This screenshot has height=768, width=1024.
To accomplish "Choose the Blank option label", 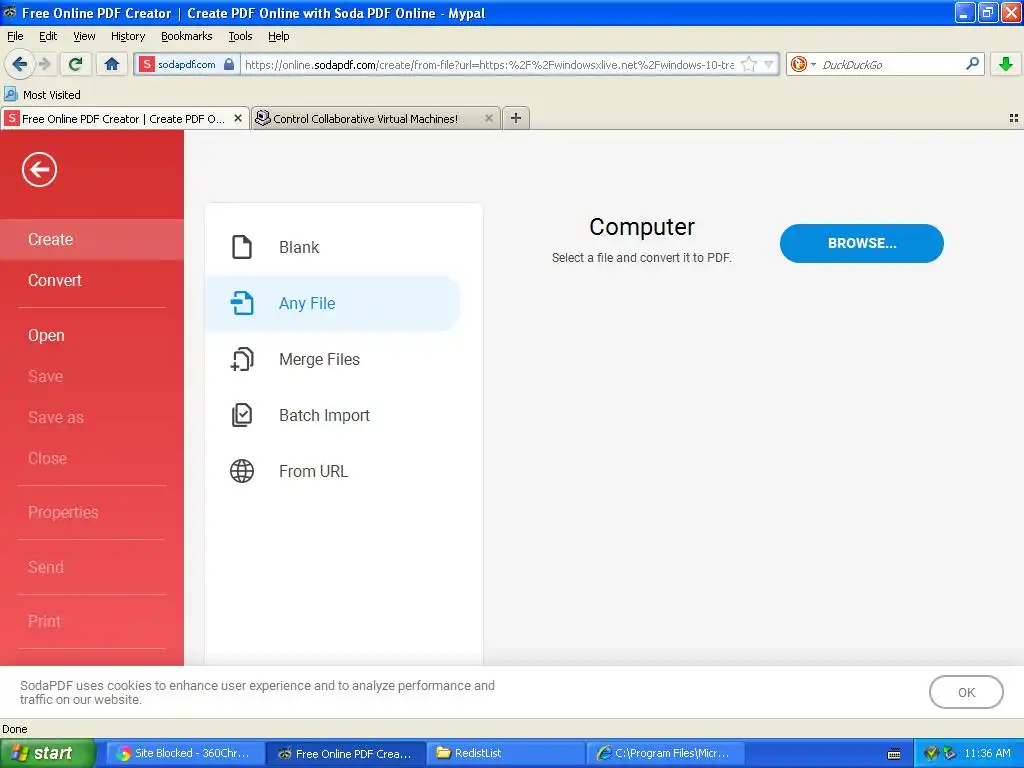I will [299, 248].
